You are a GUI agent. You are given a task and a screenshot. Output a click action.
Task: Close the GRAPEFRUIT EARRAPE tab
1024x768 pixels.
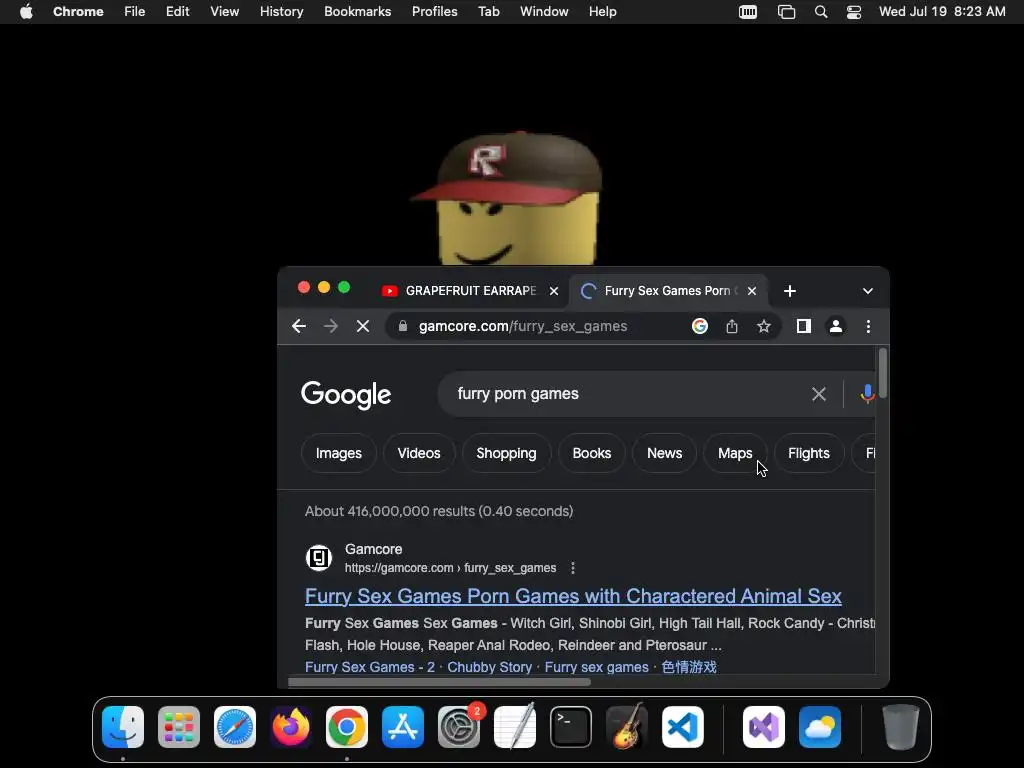coord(554,291)
